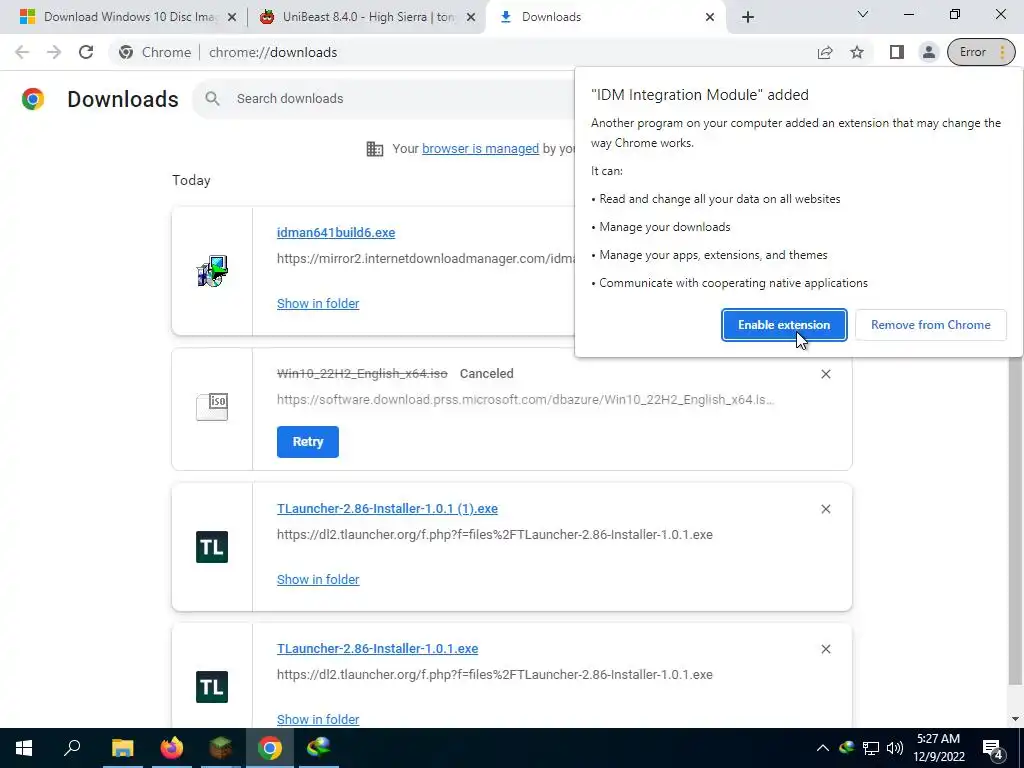This screenshot has width=1024, height=768.
Task: Open the notification center icon
Action: pos(993,748)
